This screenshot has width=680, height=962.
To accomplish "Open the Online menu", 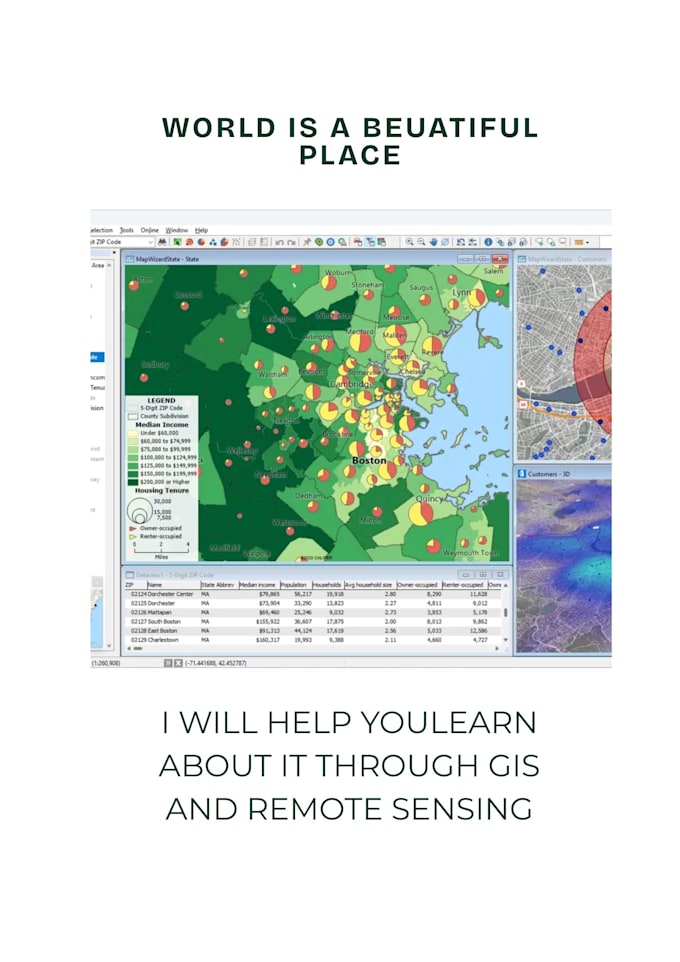I will tap(150, 230).
